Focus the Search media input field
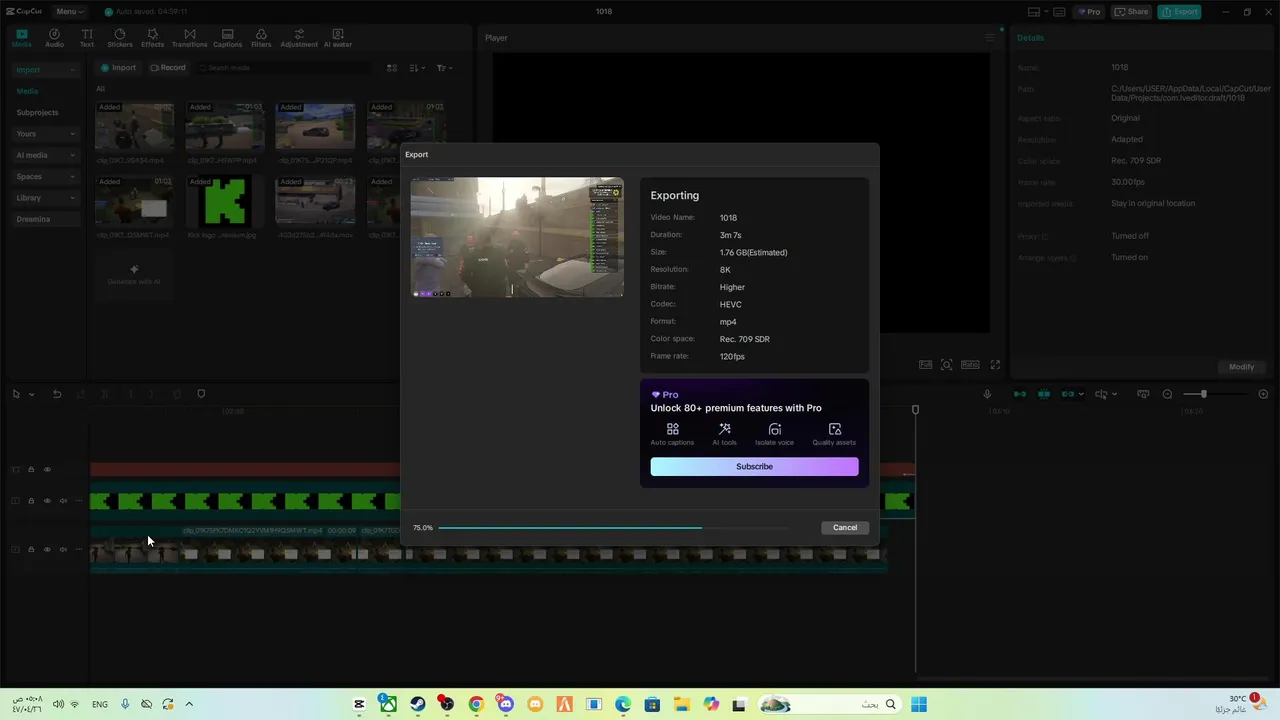Screen dimensions: 1280x720 coord(283,68)
